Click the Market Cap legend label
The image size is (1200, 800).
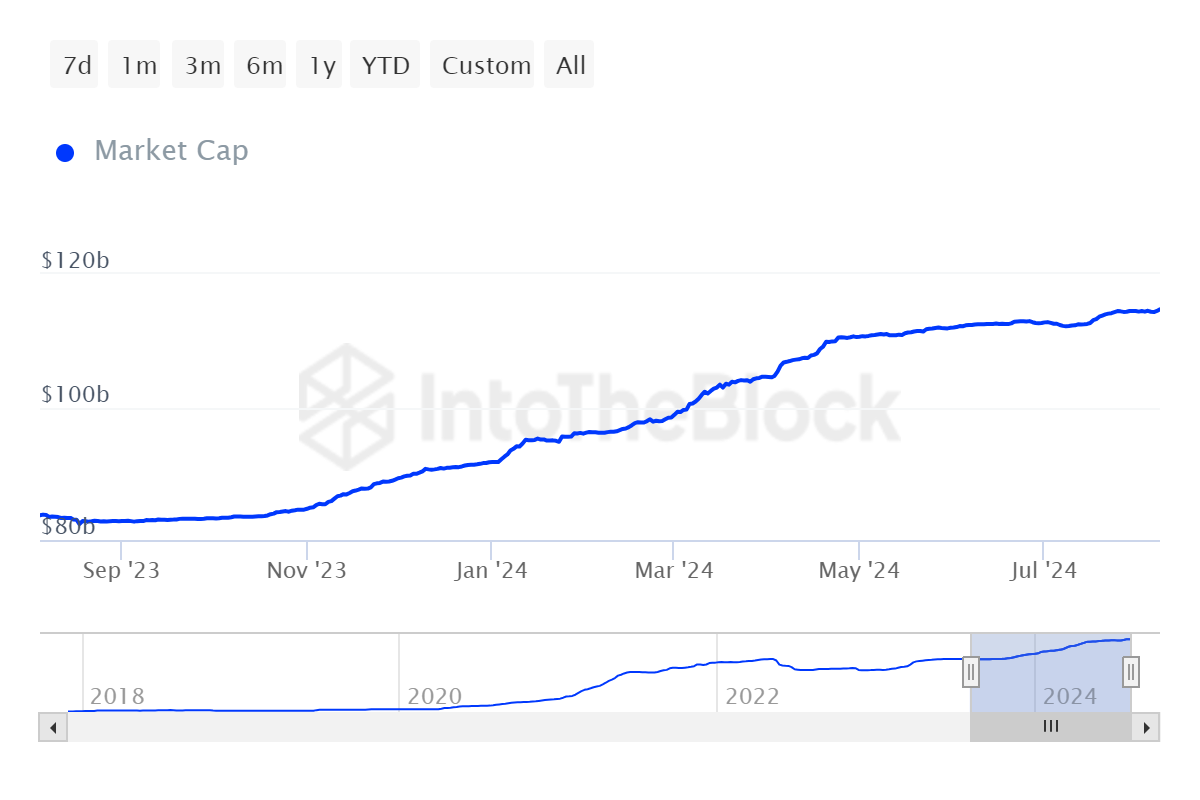point(171,151)
